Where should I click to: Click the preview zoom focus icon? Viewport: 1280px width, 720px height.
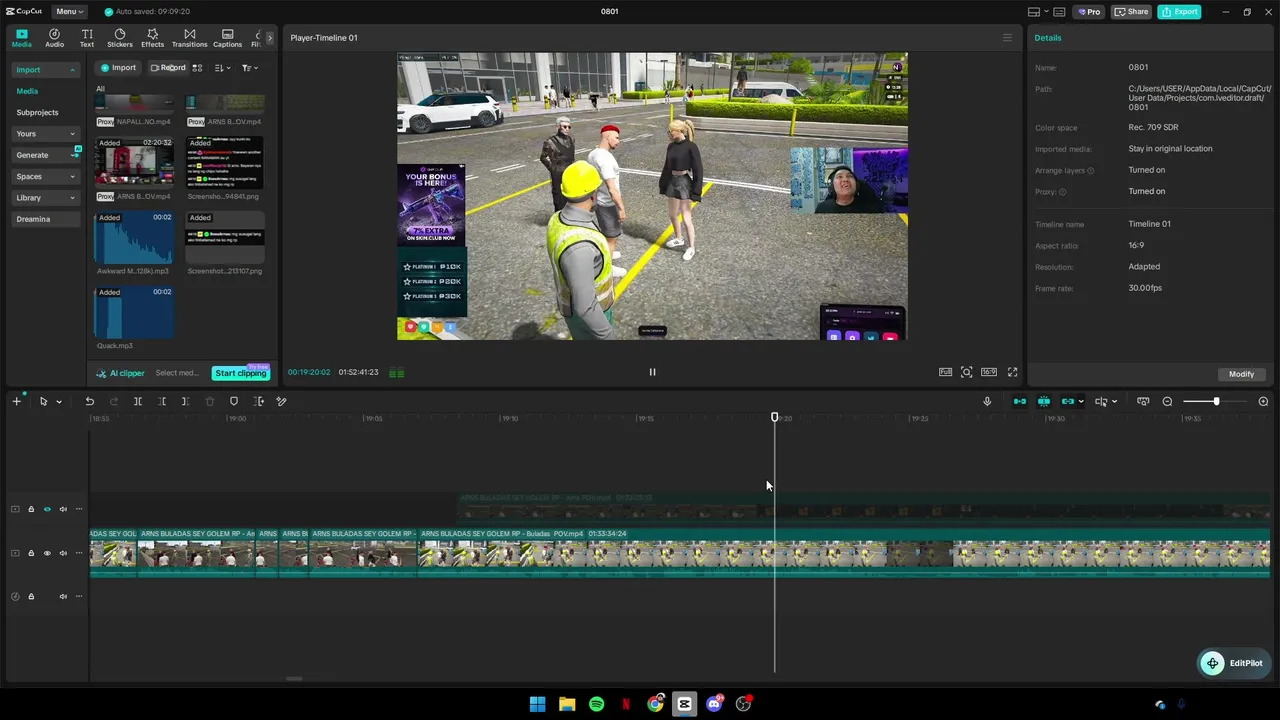pyautogui.click(x=966, y=372)
